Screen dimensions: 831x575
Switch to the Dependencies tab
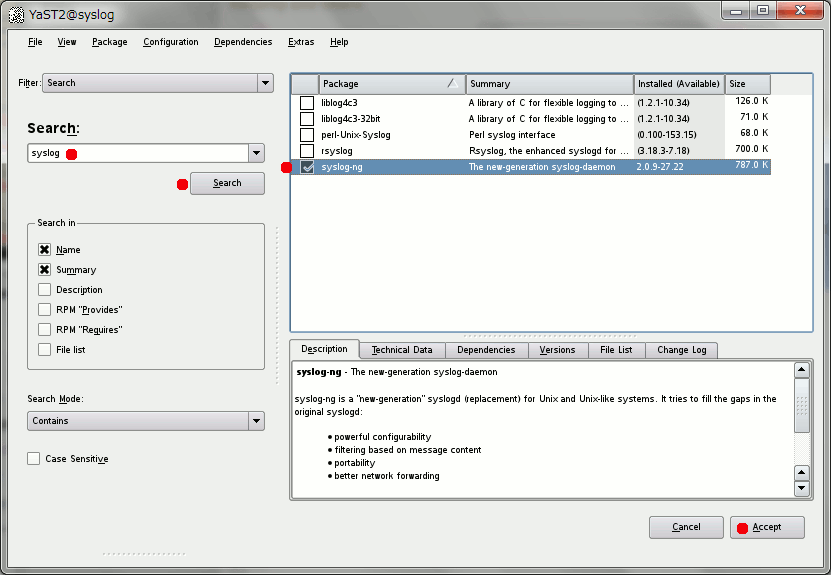pos(486,350)
